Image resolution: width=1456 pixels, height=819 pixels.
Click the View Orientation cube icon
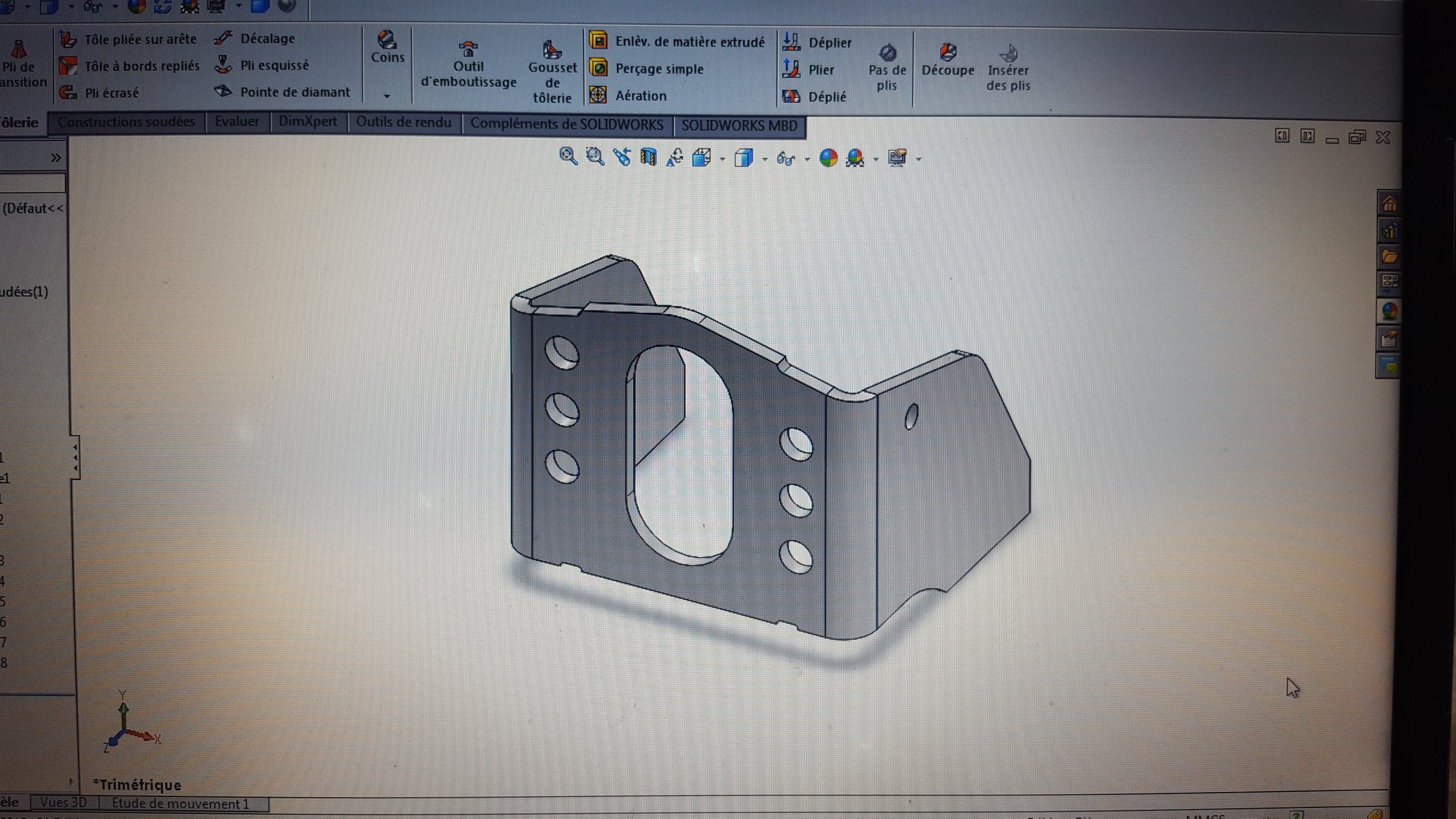pyautogui.click(x=702, y=157)
